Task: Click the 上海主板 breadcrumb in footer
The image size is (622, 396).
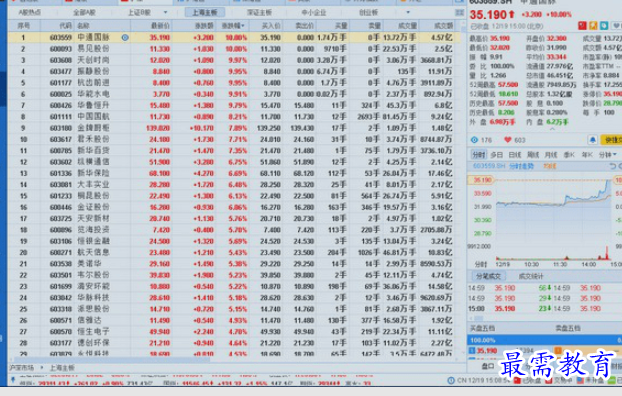Action: pos(62,368)
